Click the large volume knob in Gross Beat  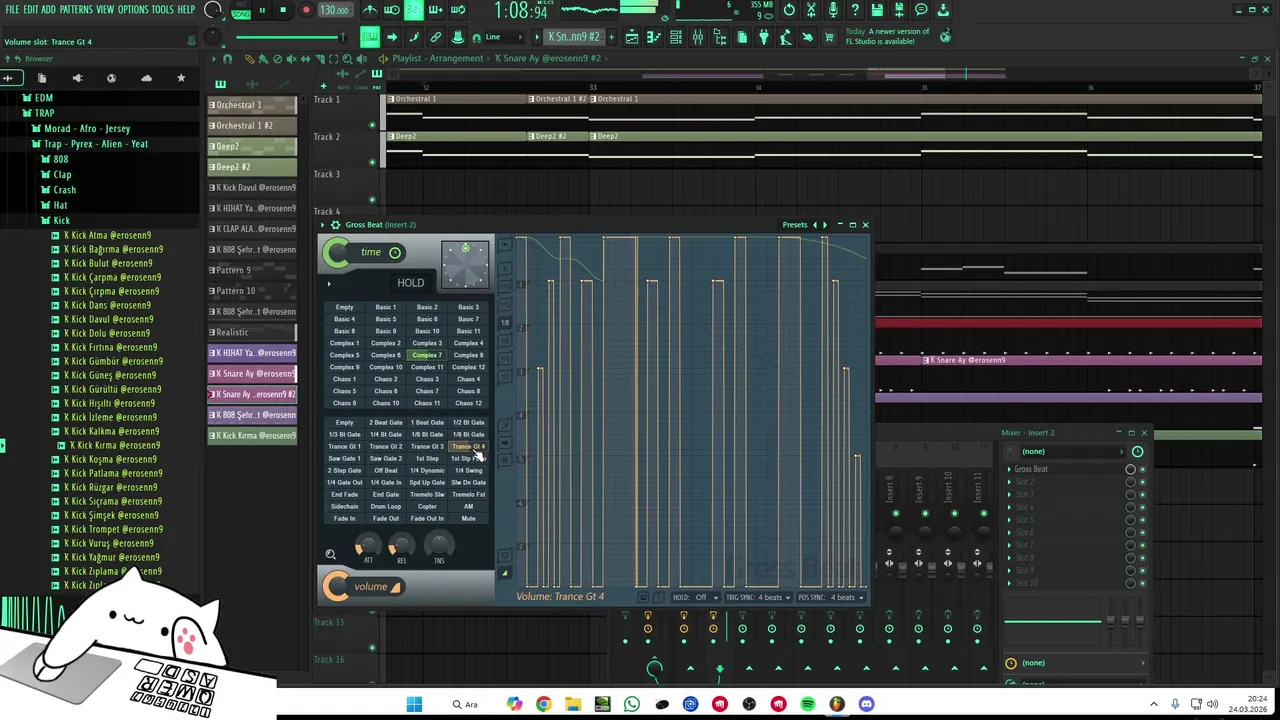tap(336, 587)
